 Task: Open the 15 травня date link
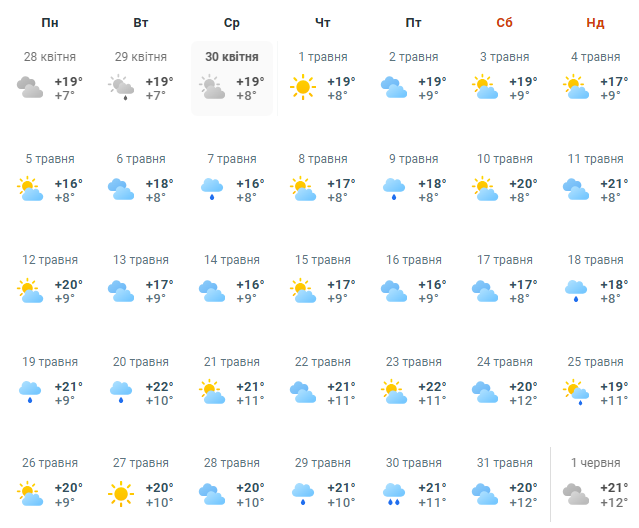coord(323,260)
